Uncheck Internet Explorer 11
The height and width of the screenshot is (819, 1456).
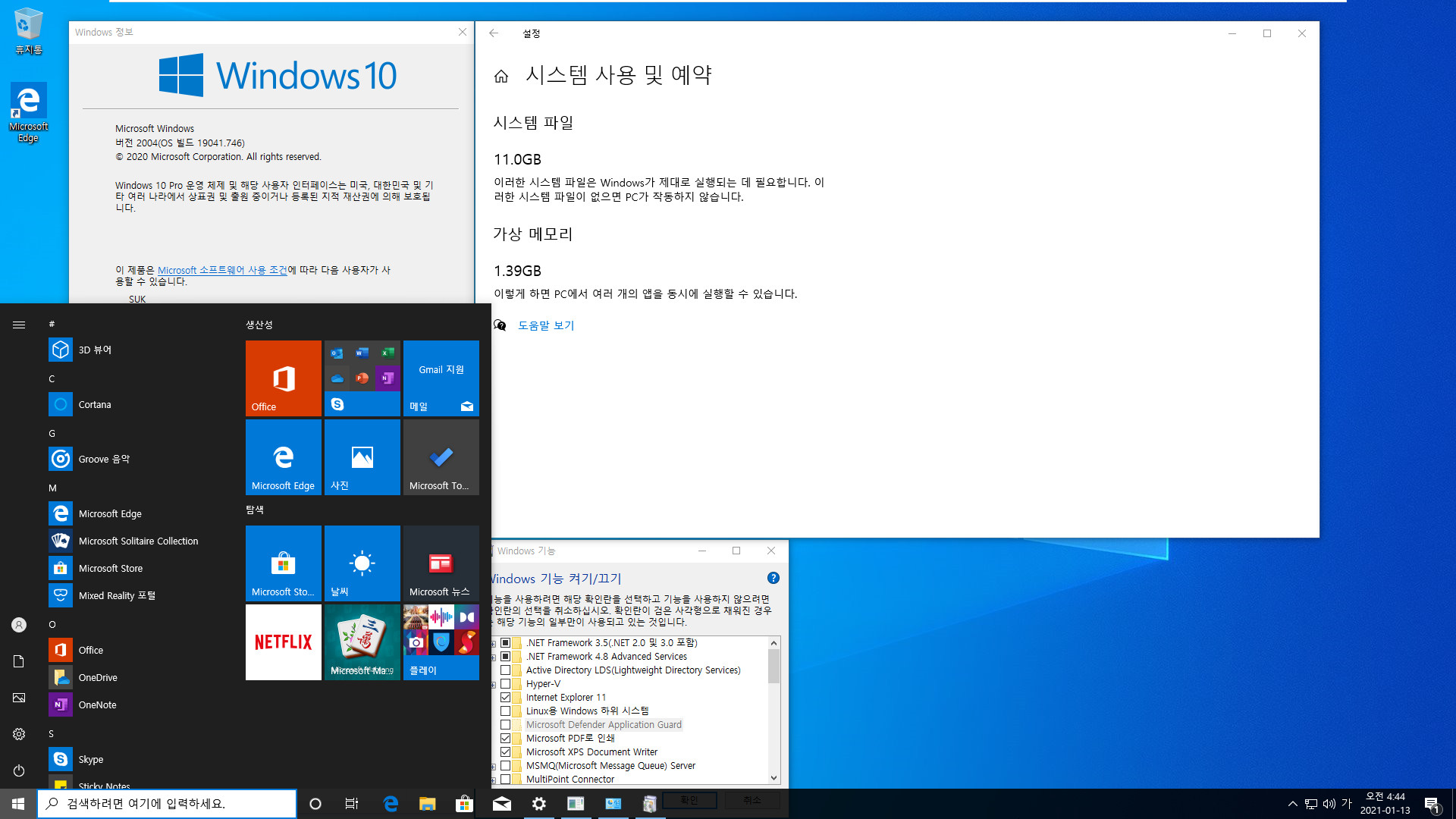pos(505,698)
